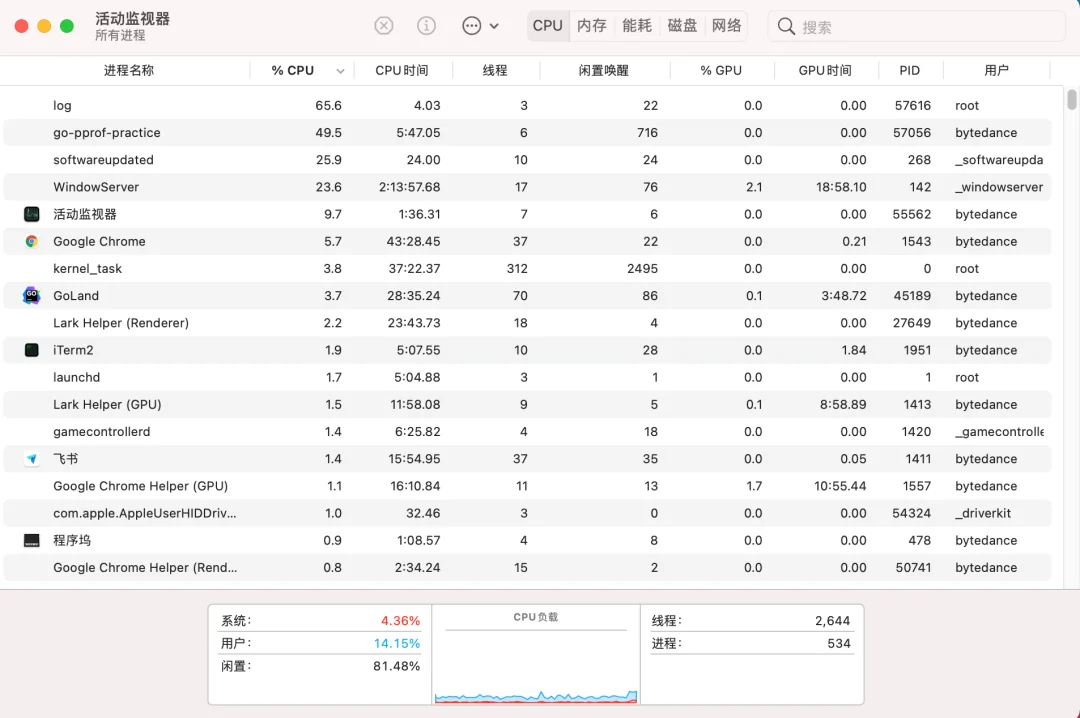Click the _softwareupda user cell
This screenshot has height=718, width=1080.
[999, 160]
